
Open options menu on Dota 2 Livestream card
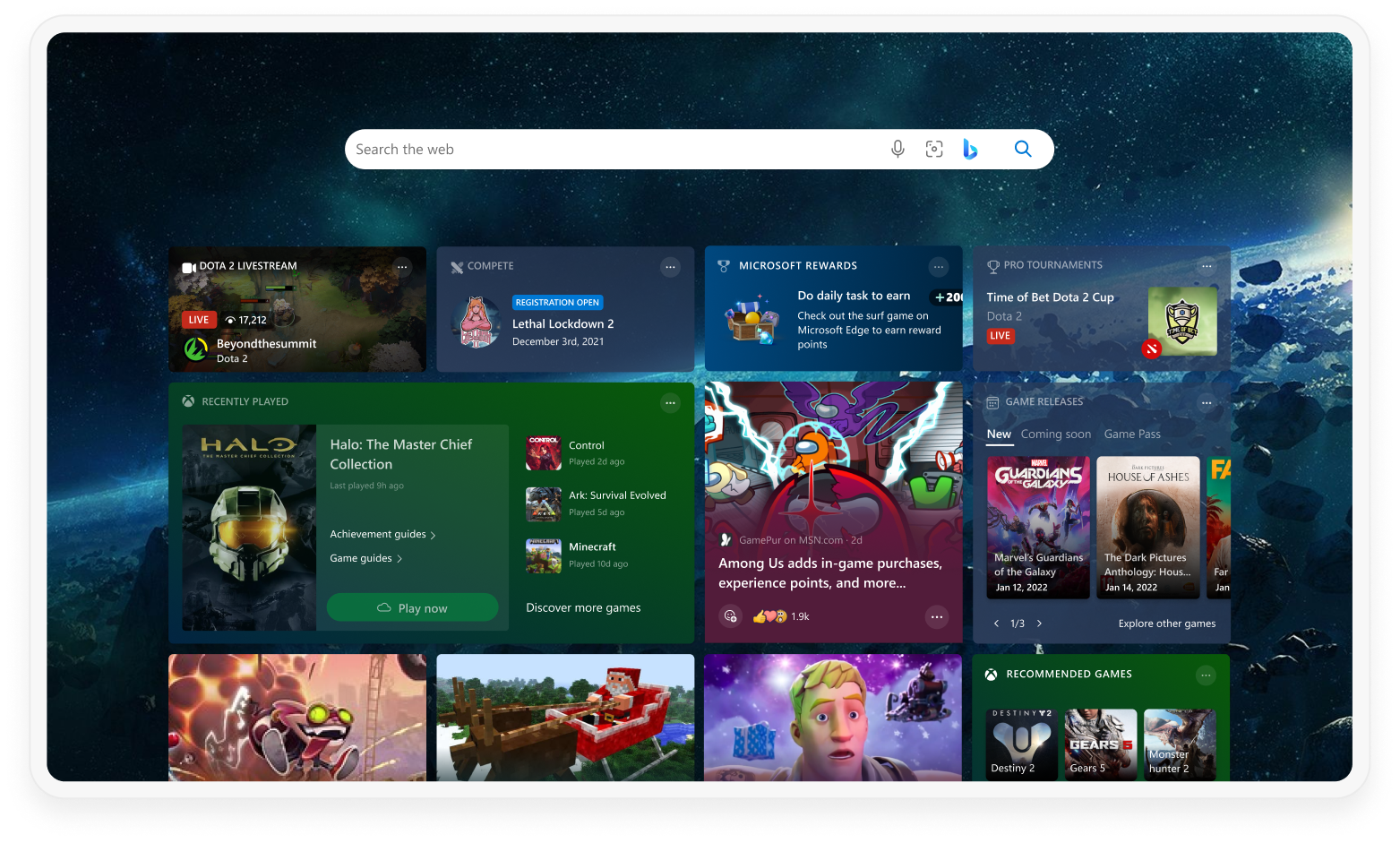point(401,267)
